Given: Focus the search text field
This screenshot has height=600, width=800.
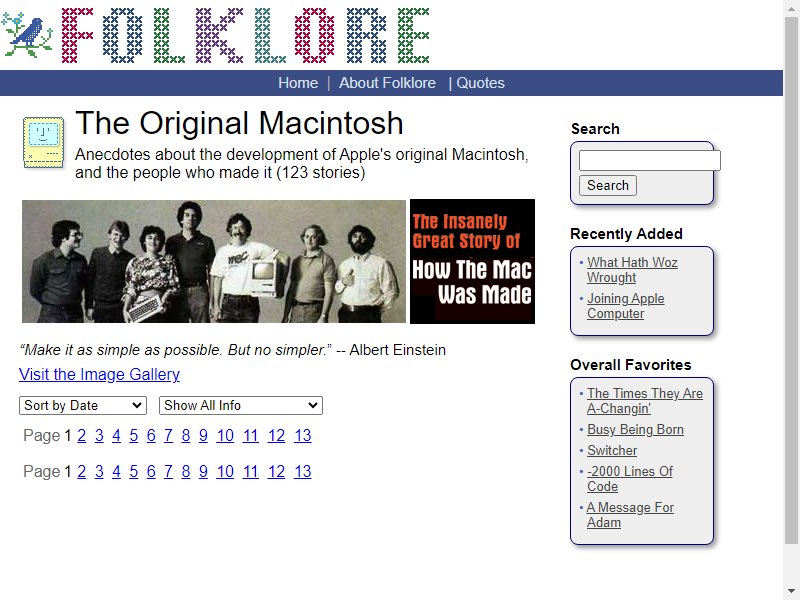Looking at the screenshot, I should (649, 161).
